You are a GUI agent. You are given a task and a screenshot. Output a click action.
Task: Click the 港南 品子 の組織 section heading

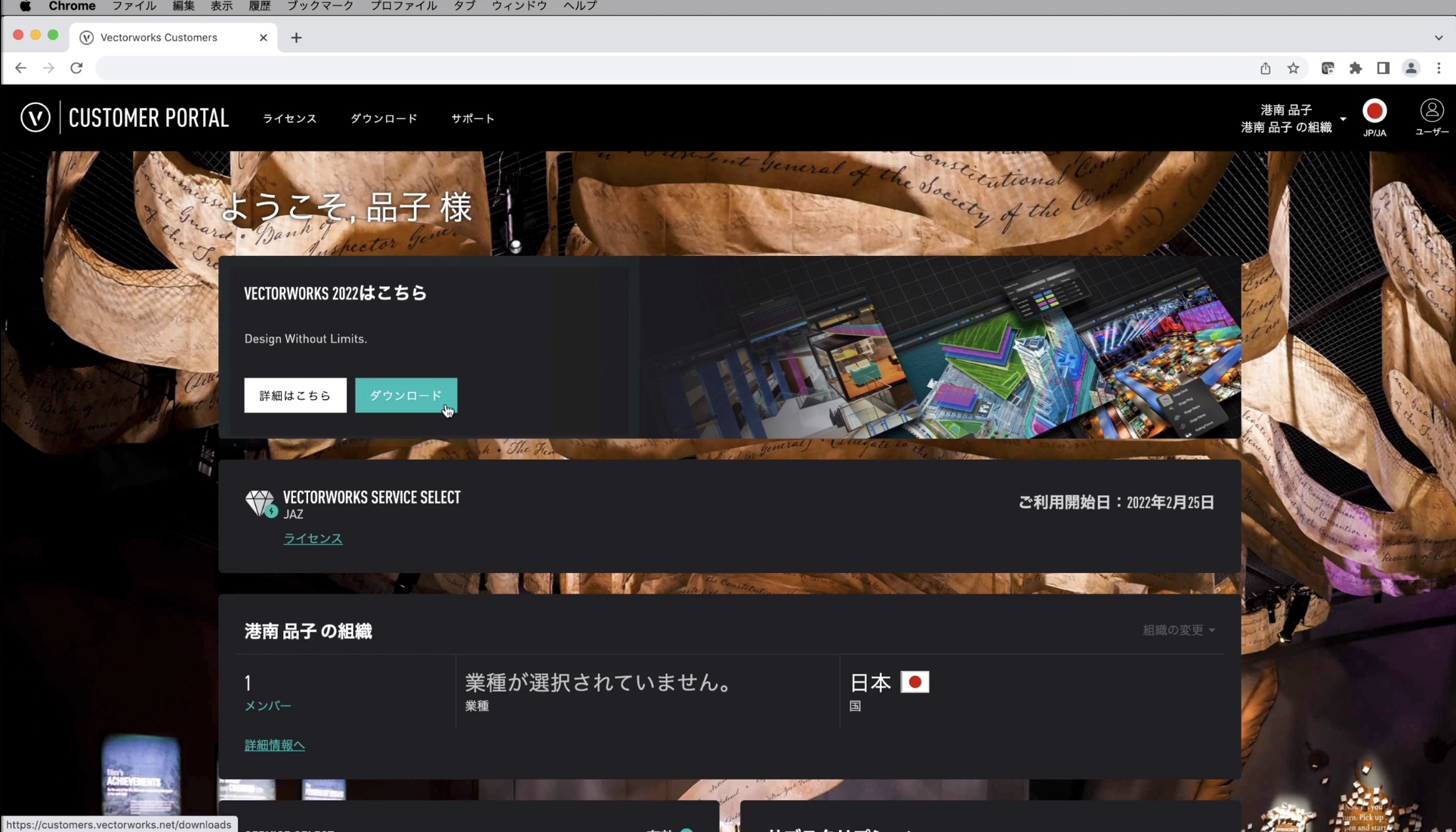[x=308, y=631]
